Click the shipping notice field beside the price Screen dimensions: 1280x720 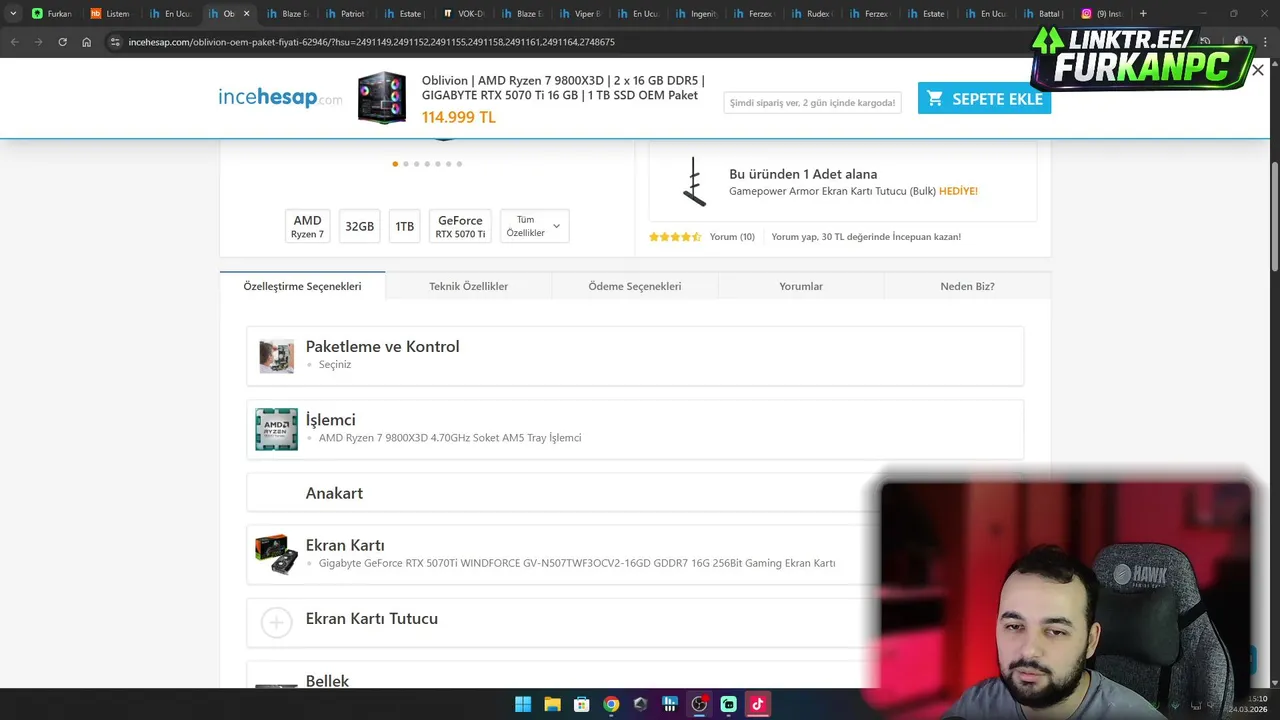812,102
